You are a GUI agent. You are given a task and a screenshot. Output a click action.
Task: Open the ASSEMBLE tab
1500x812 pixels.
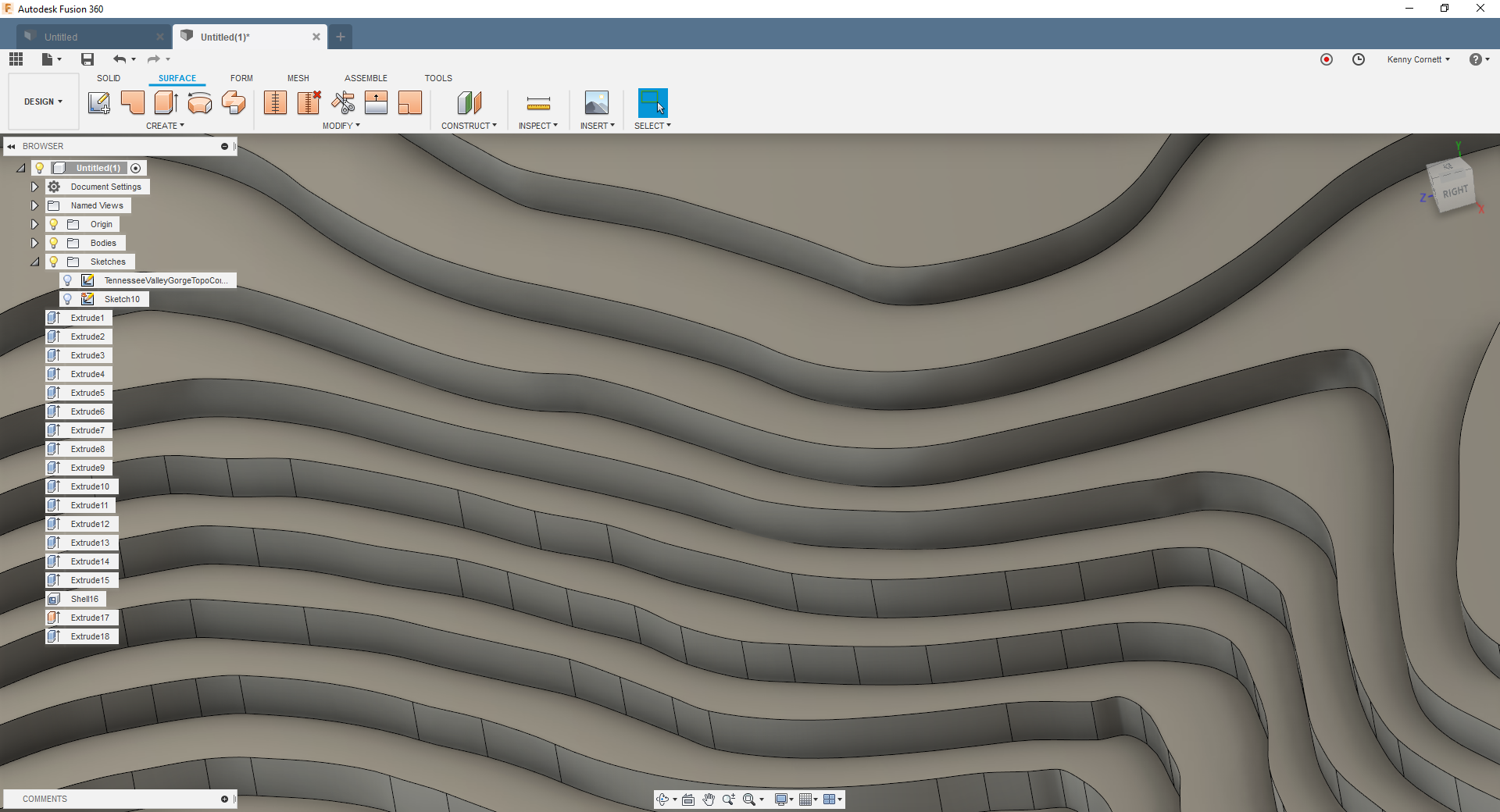[366, 78]
